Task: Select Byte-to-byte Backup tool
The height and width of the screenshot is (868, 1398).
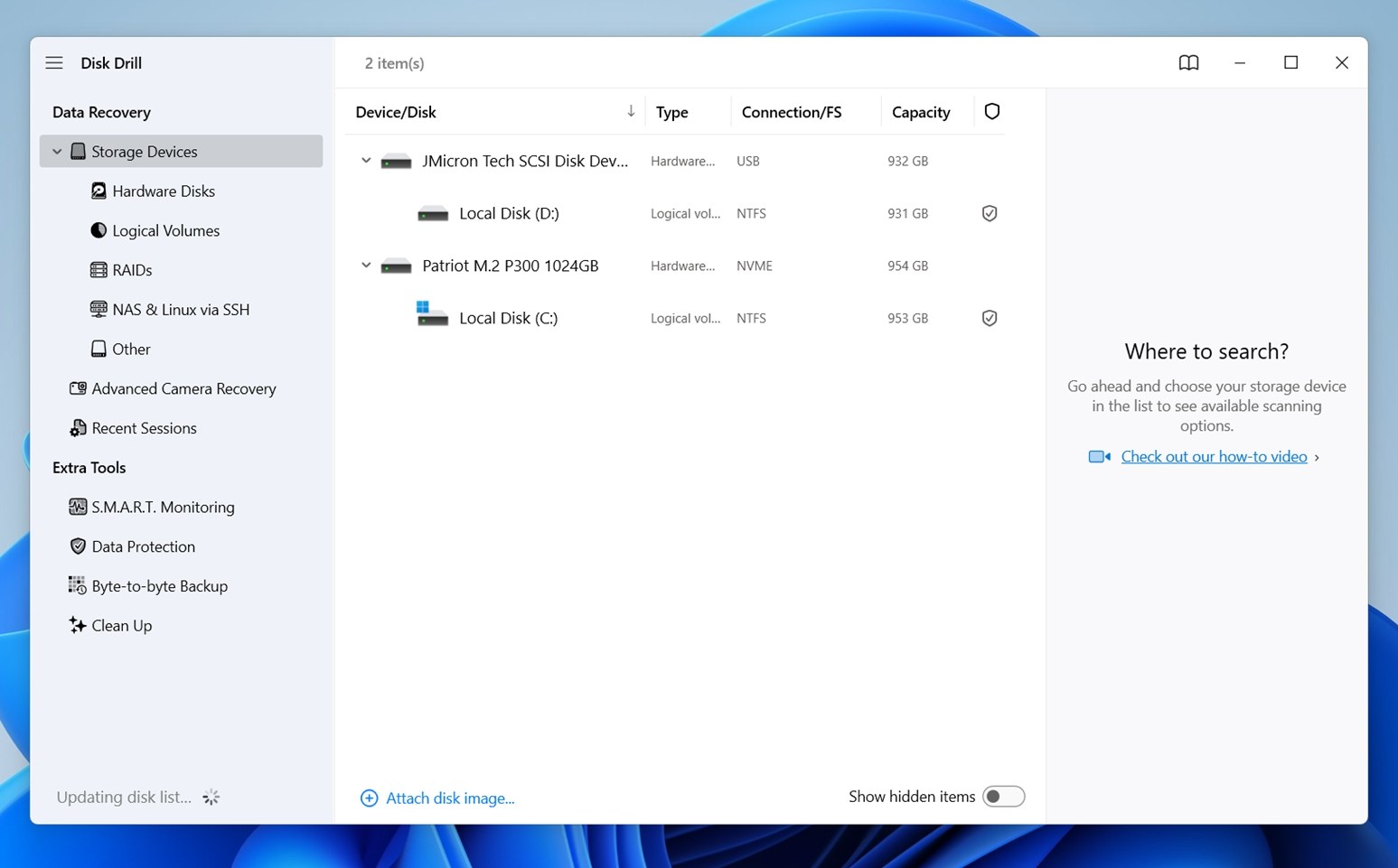Action: 159,586
